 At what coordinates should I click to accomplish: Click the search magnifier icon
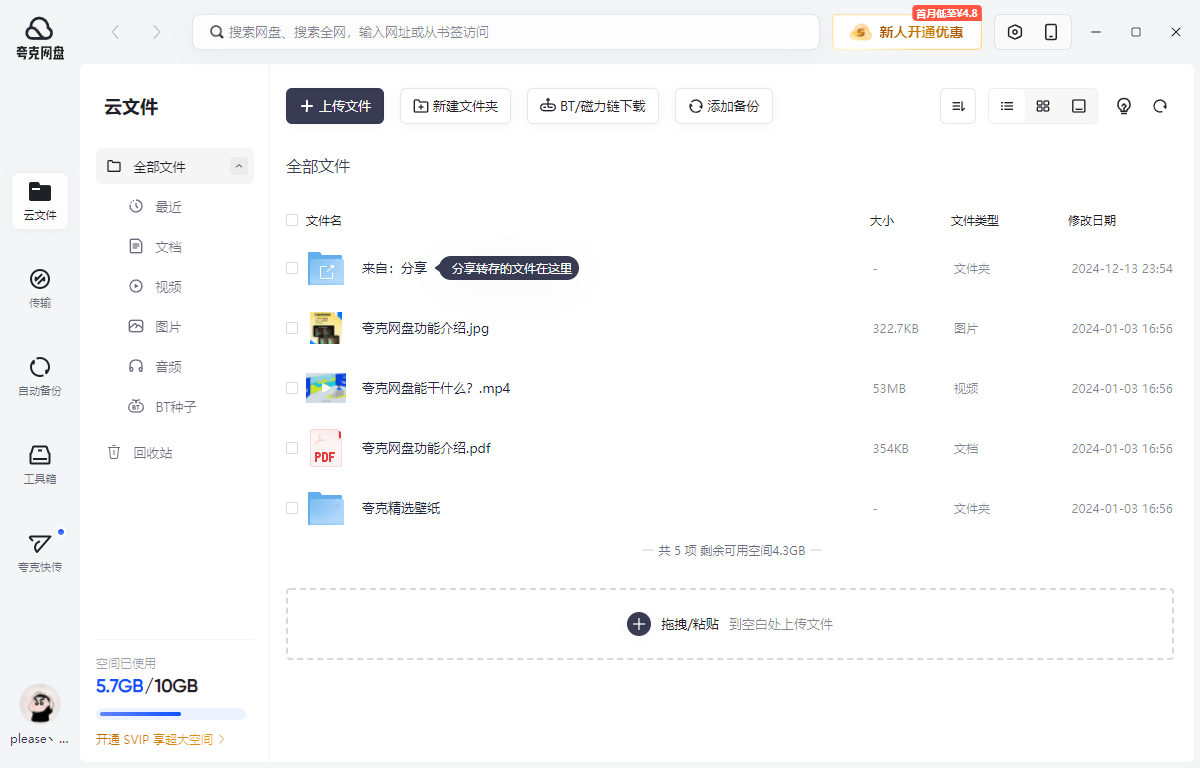coord(216,32)
